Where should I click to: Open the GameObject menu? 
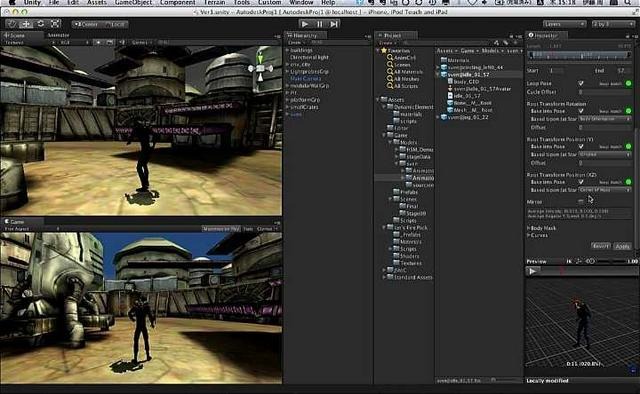pos(132,2)
